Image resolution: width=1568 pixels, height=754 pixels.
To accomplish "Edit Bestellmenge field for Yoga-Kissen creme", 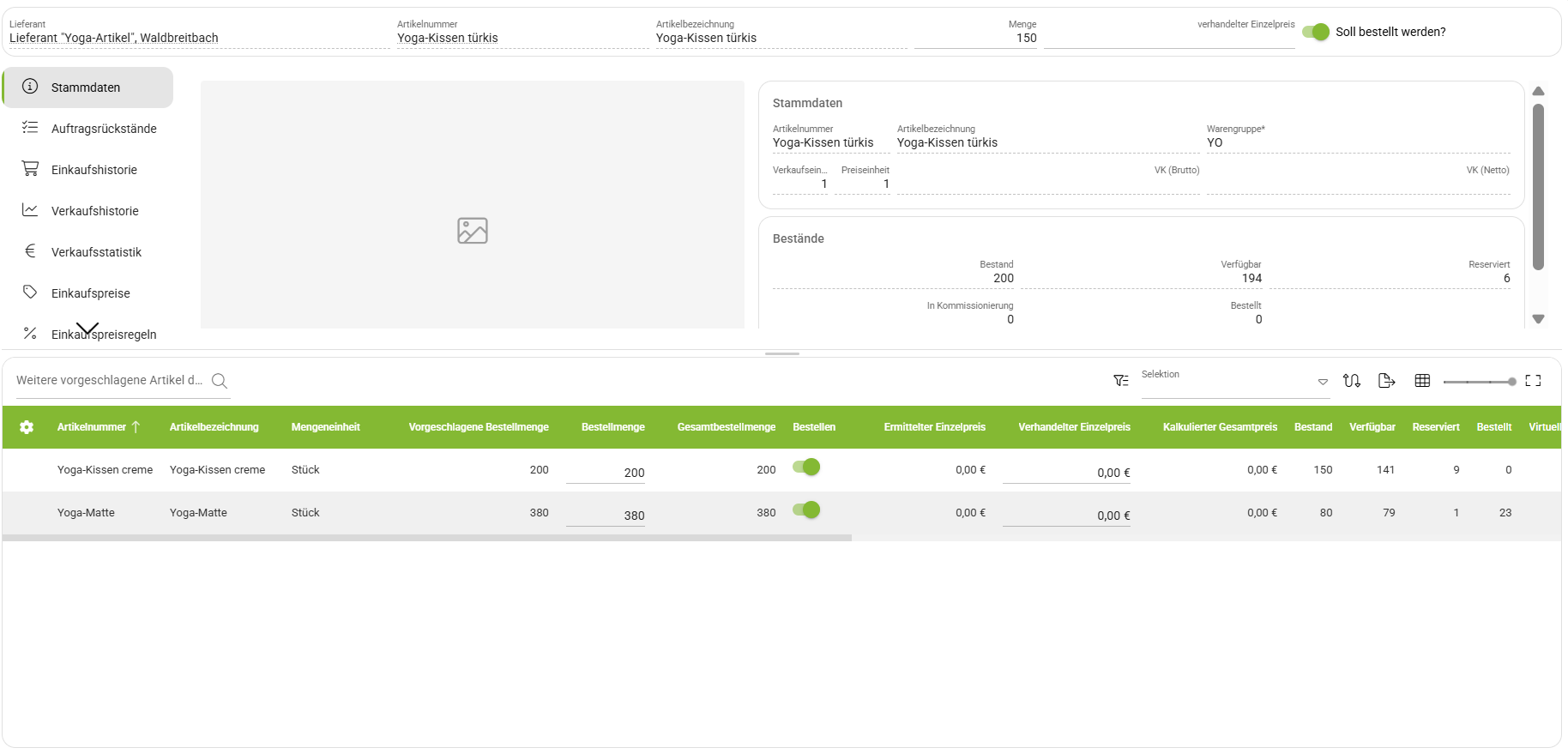I will pos(606,473).
